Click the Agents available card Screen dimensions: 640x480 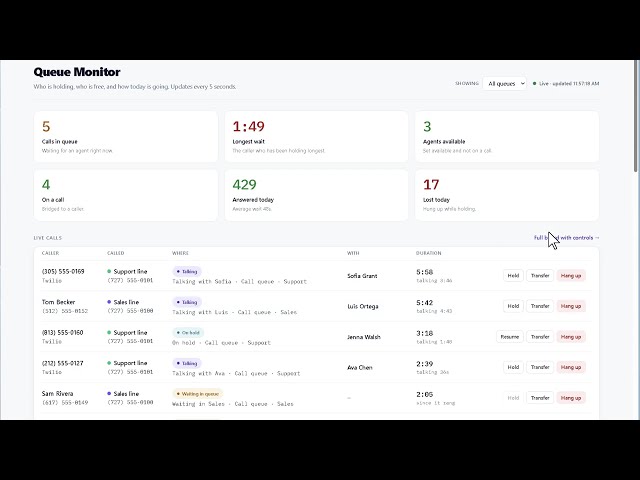click(x=507, y=137)
